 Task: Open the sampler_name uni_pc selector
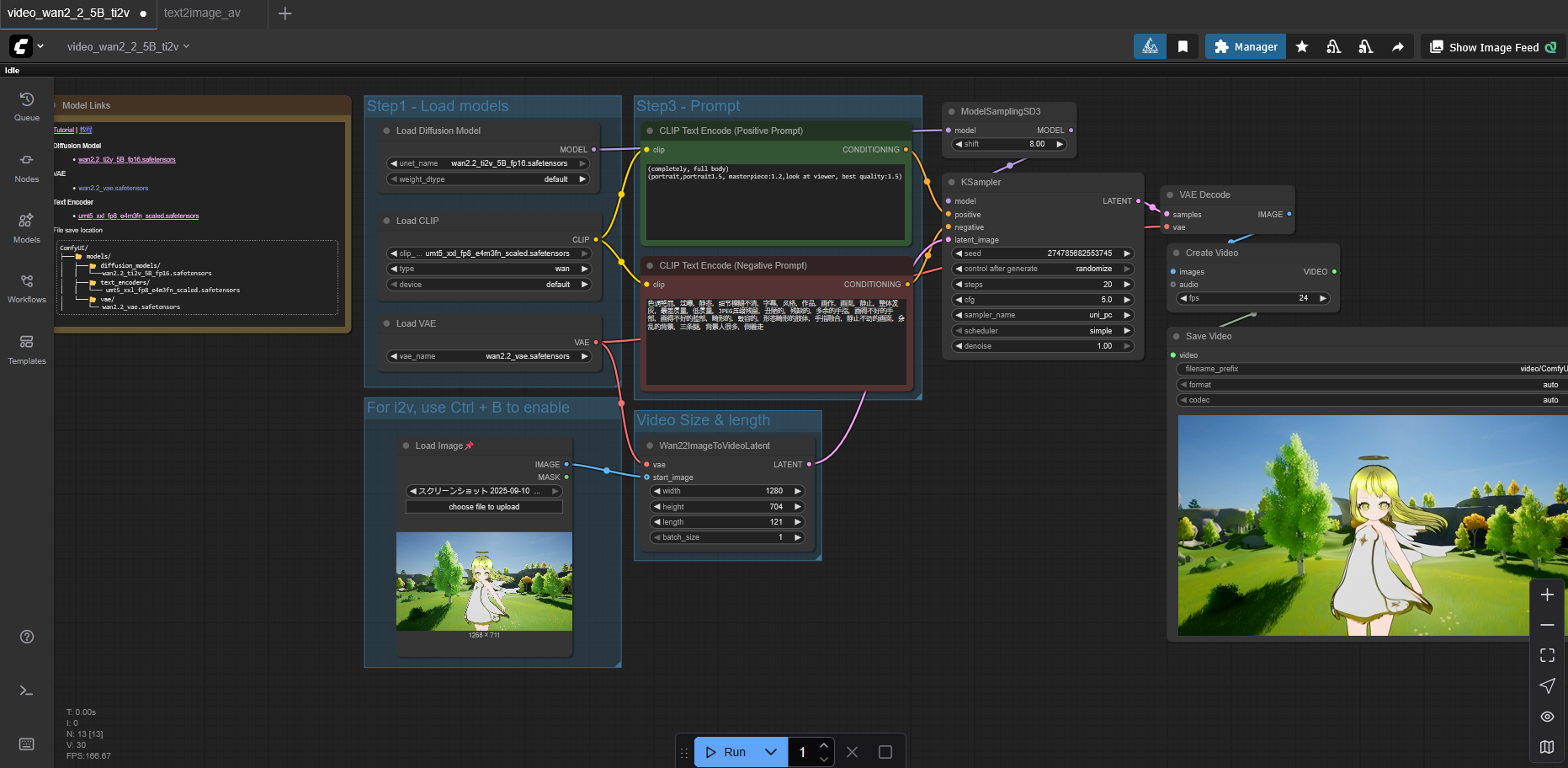point(1042,315)
